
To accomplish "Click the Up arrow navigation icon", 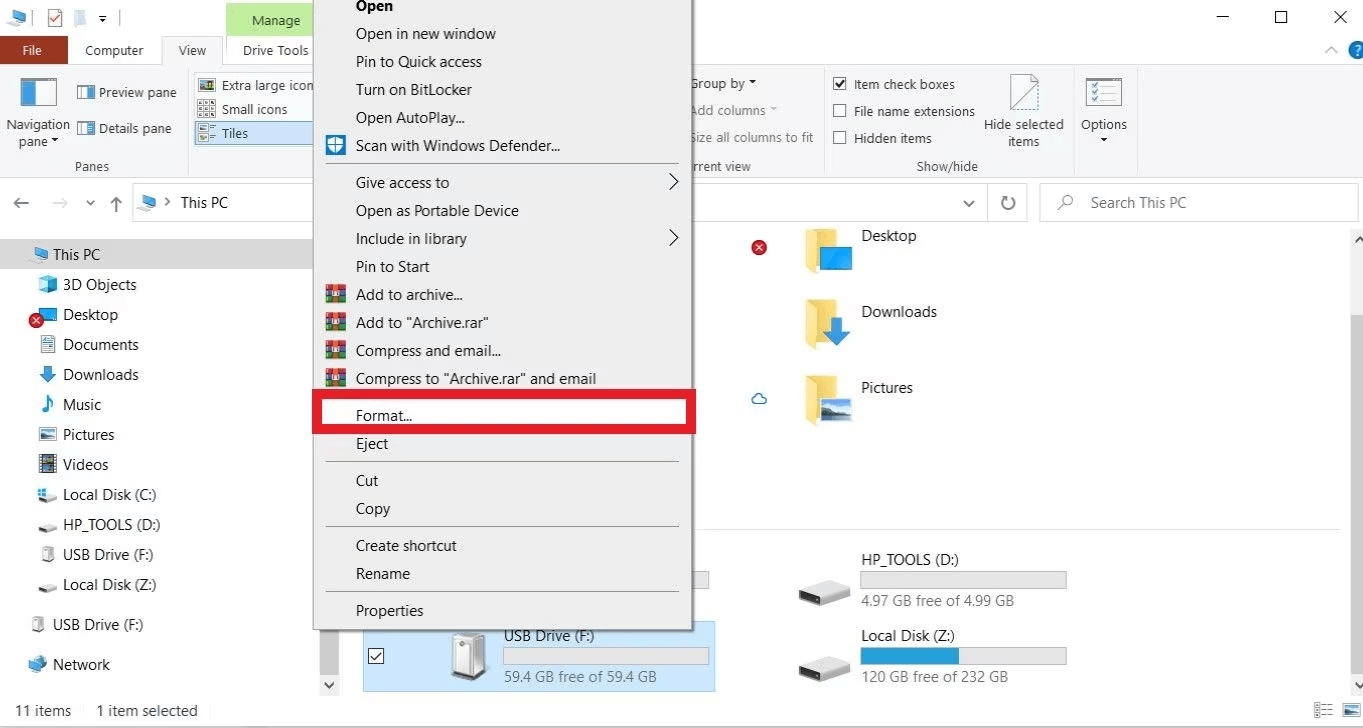I will [x=116, y=203].
